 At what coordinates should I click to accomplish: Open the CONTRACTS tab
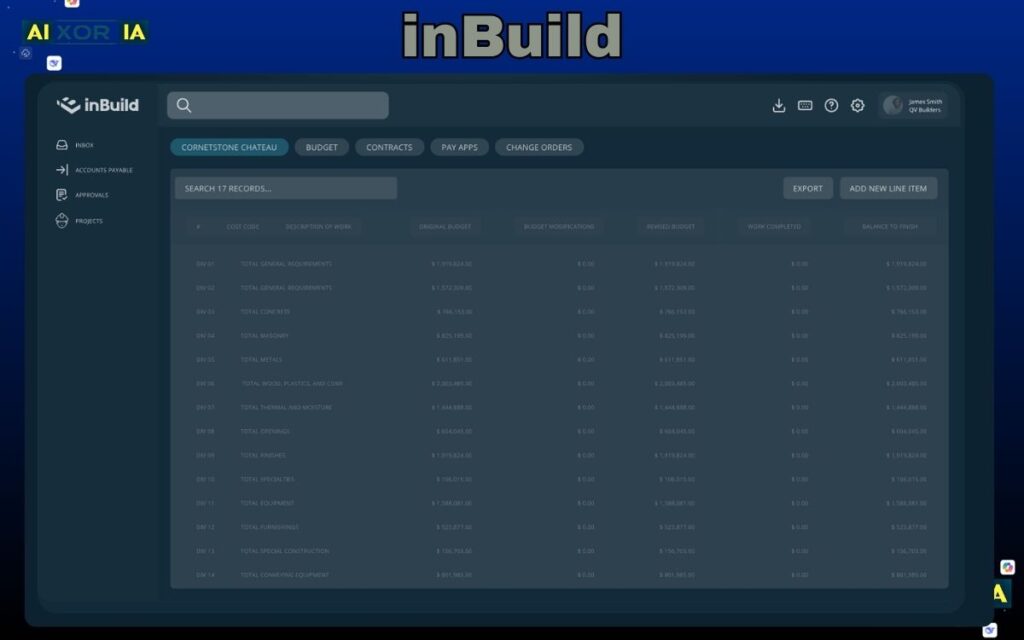pos(389,147)
